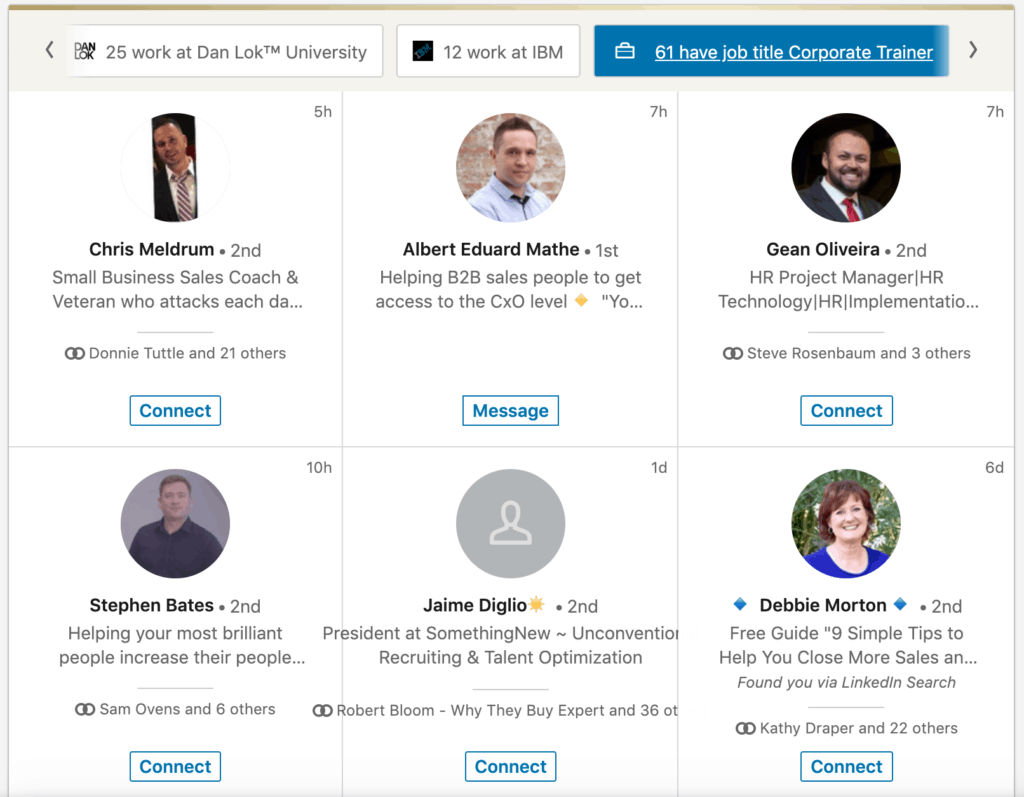Click Jaime Diglio's default avatar silhouette icon
1024x797 pixels.
coord(510,523)
